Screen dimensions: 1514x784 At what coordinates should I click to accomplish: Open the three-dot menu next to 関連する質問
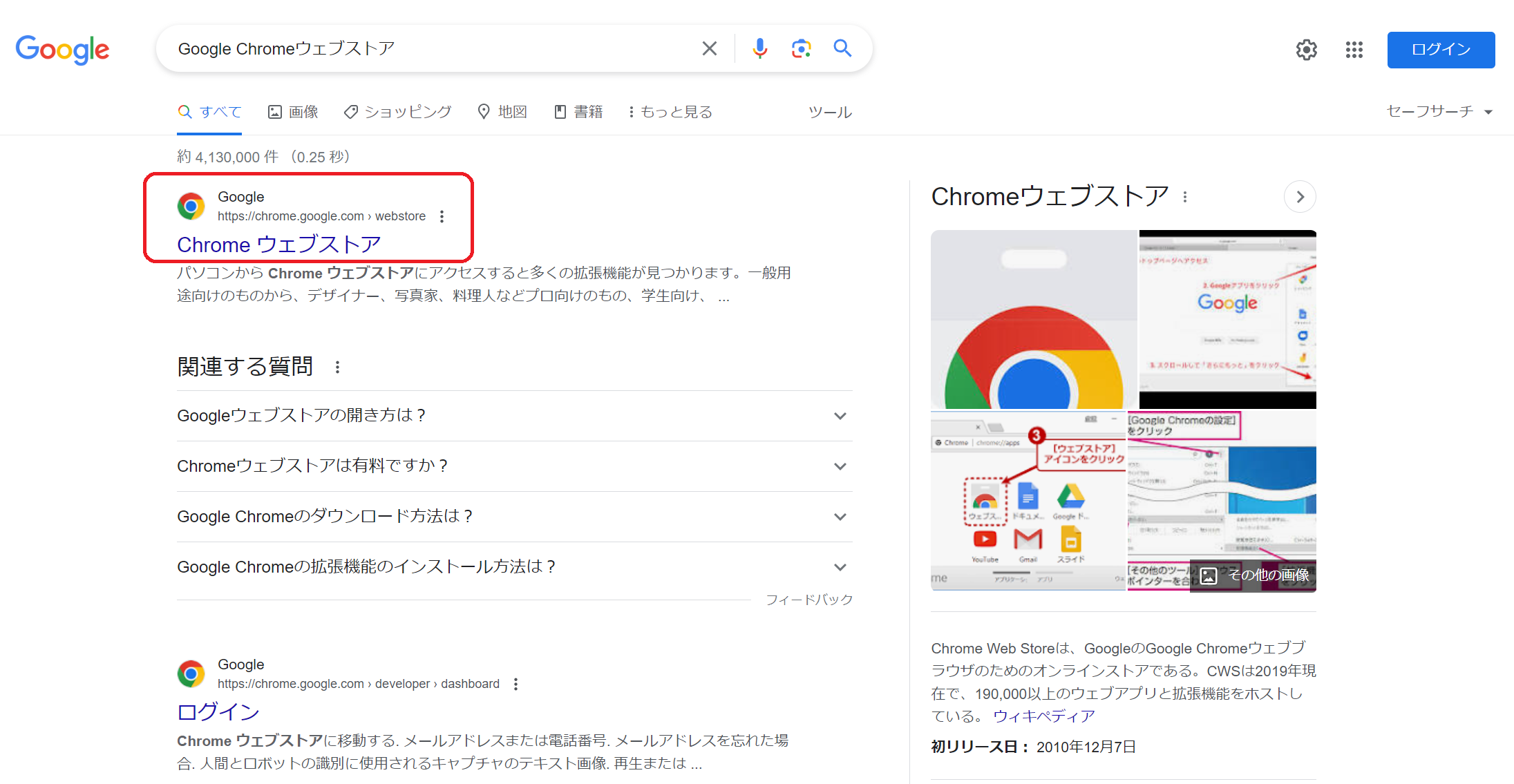[x=337, y=367]
